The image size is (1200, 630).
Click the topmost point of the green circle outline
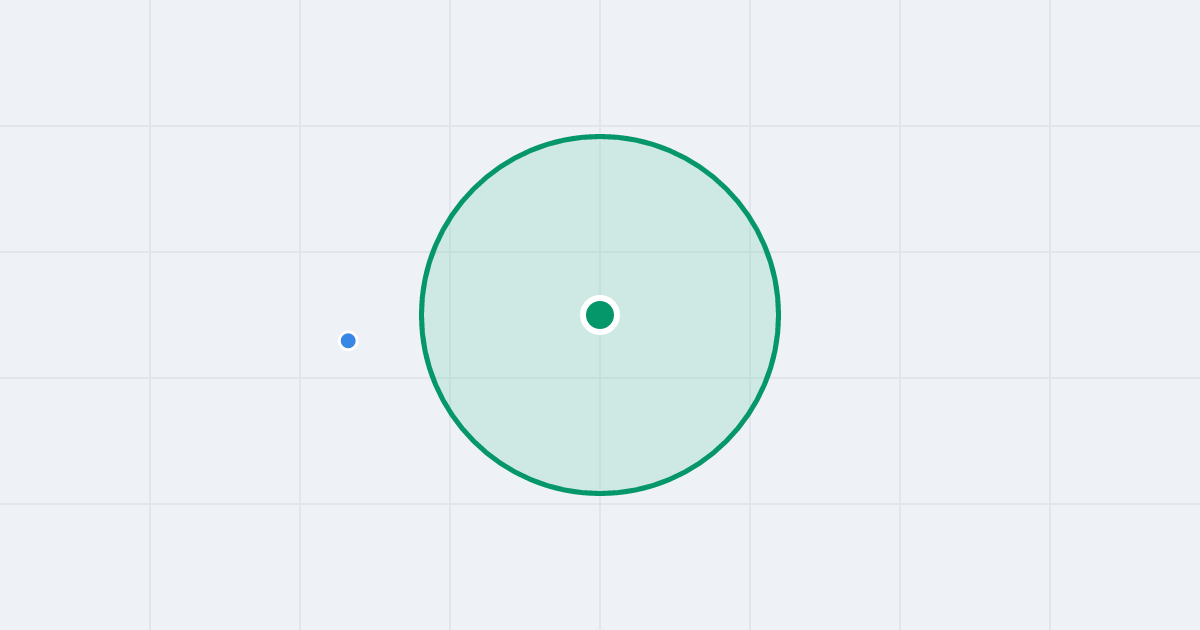(x=600, y=136)
